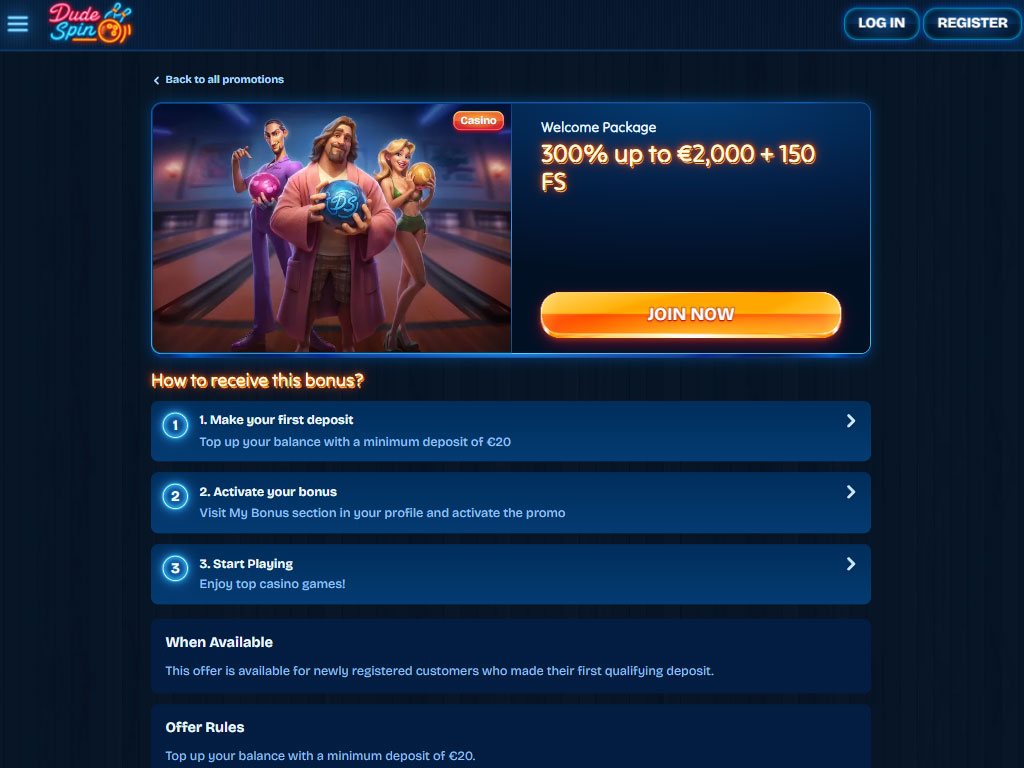Expand the Activate your bonus chevron
The width and height of the screenshot is (1024, 768).
[x=851, y=492]
